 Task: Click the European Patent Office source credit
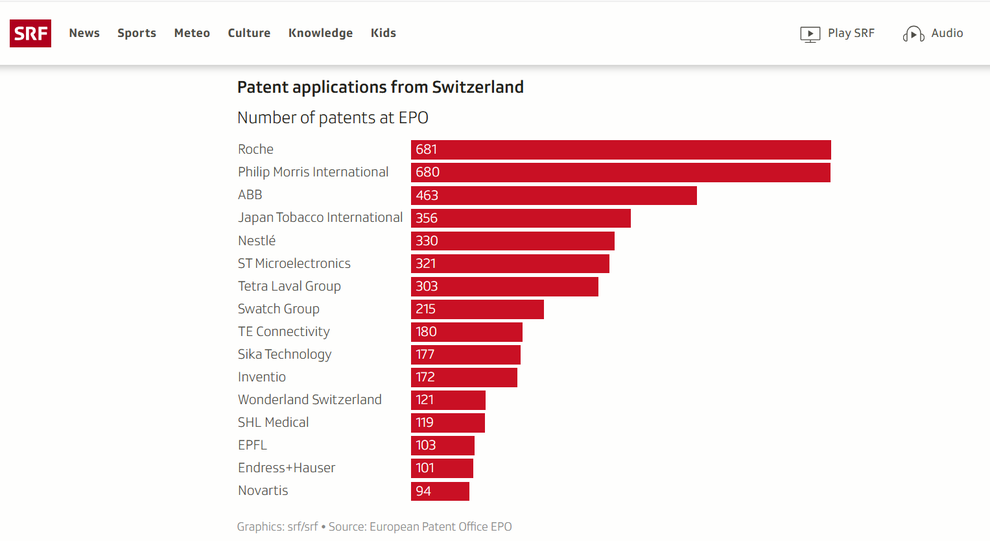(440, 526)
